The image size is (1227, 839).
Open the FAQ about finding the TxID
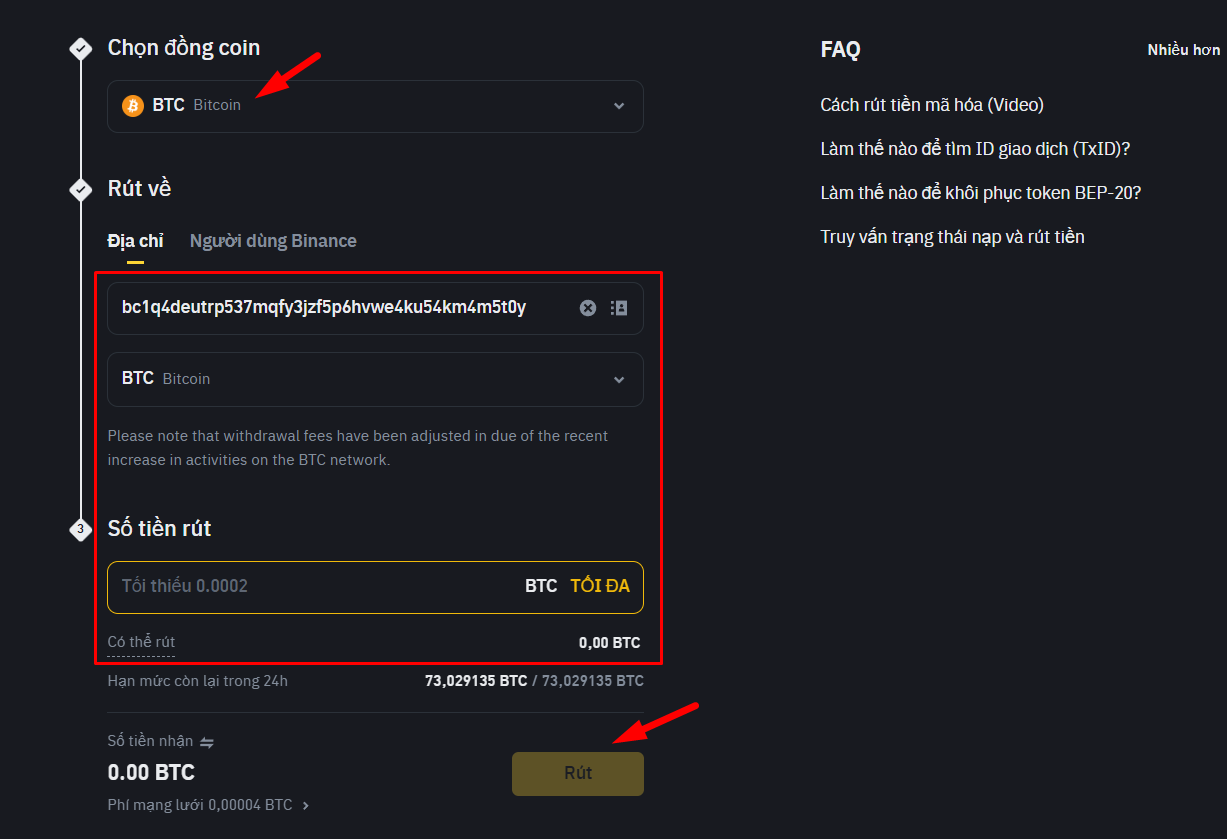pyautogui.click(x=975, y=149)
